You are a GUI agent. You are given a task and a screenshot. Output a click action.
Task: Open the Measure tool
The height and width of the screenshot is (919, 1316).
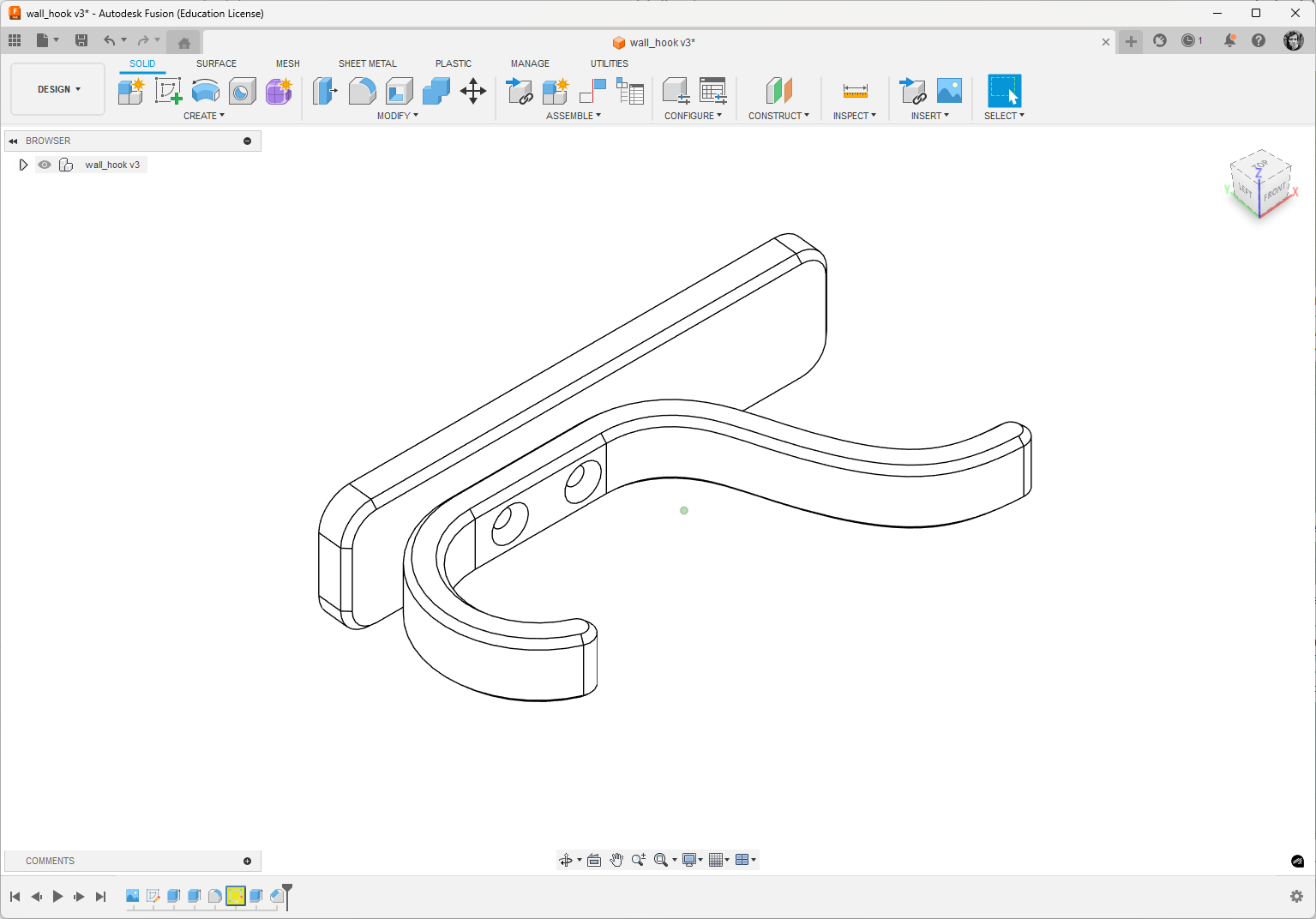[x=855, y=91]
